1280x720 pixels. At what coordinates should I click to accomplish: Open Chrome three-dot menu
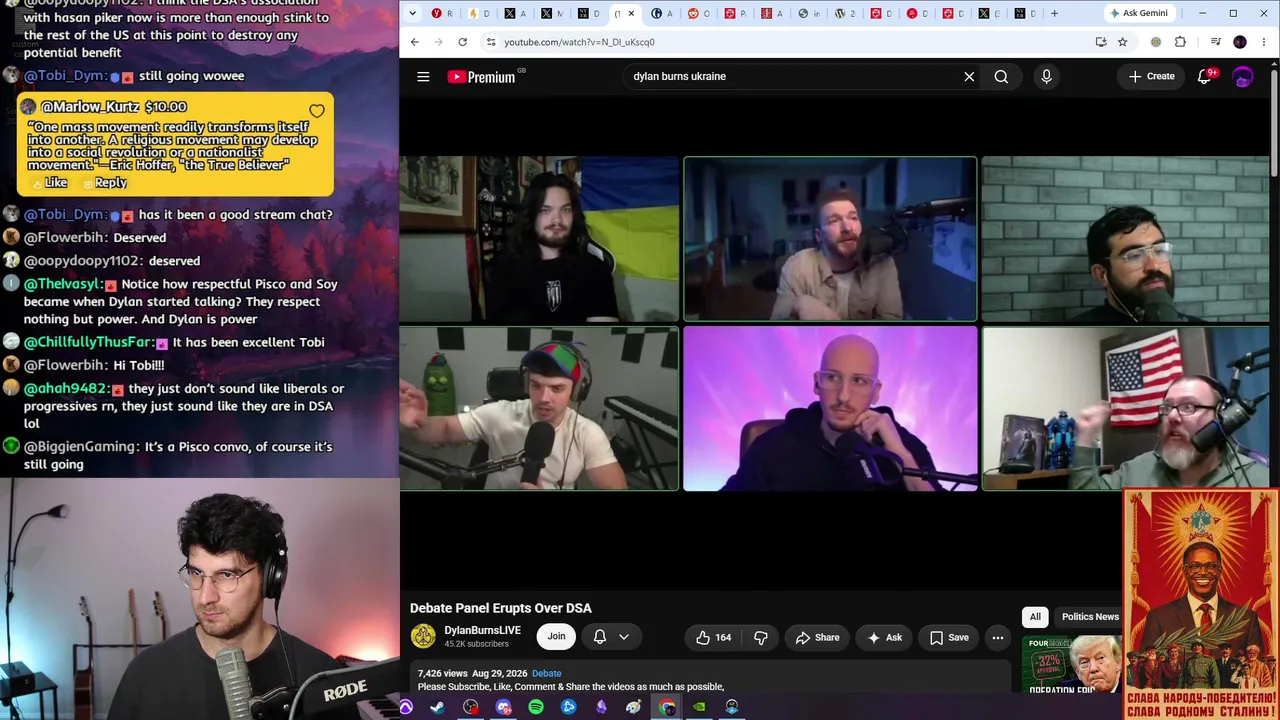coord(1265,42)
